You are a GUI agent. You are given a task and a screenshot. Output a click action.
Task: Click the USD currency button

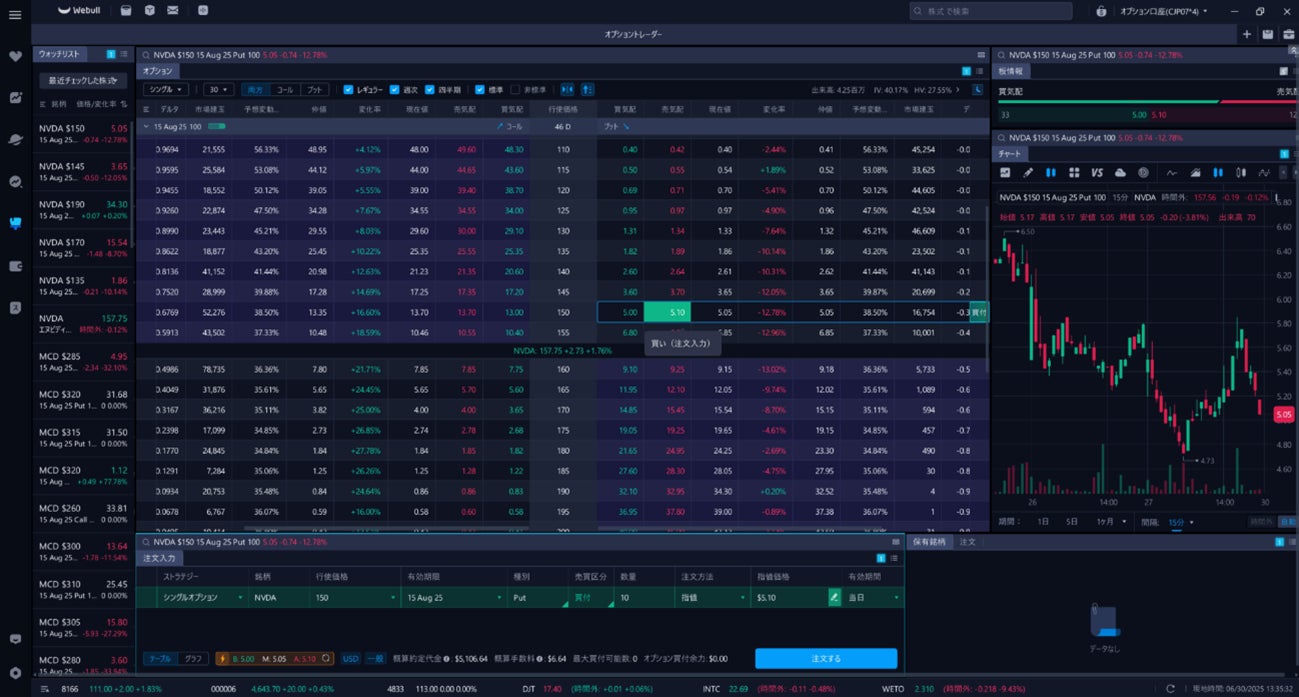point(350,659)
